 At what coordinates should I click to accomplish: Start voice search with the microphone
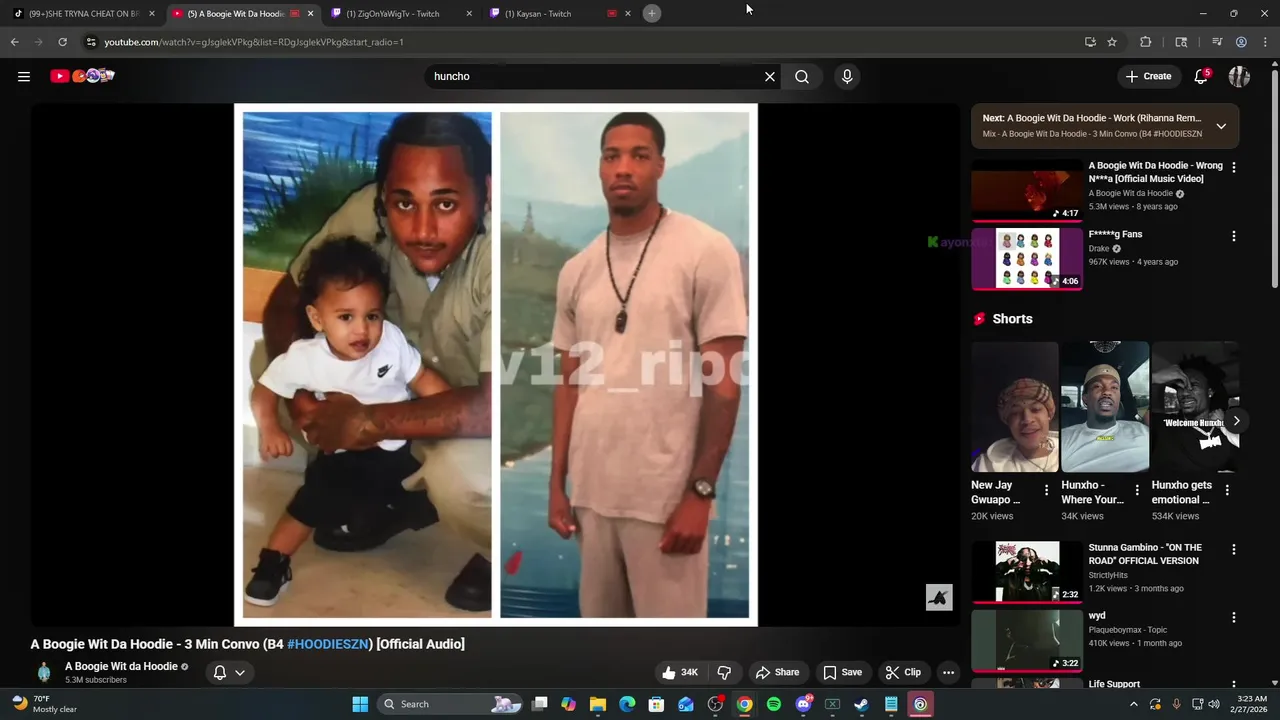pos(847,76)
